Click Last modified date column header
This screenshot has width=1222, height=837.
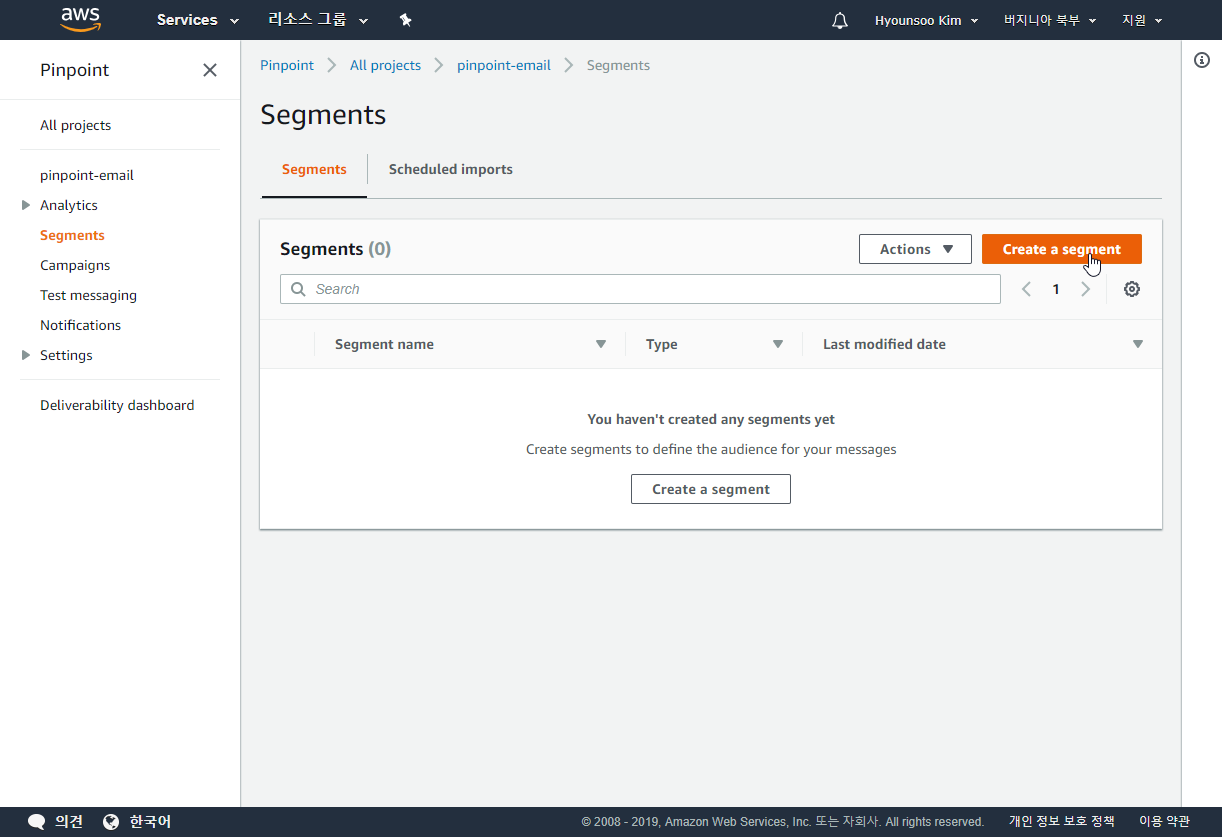(884, 344)
